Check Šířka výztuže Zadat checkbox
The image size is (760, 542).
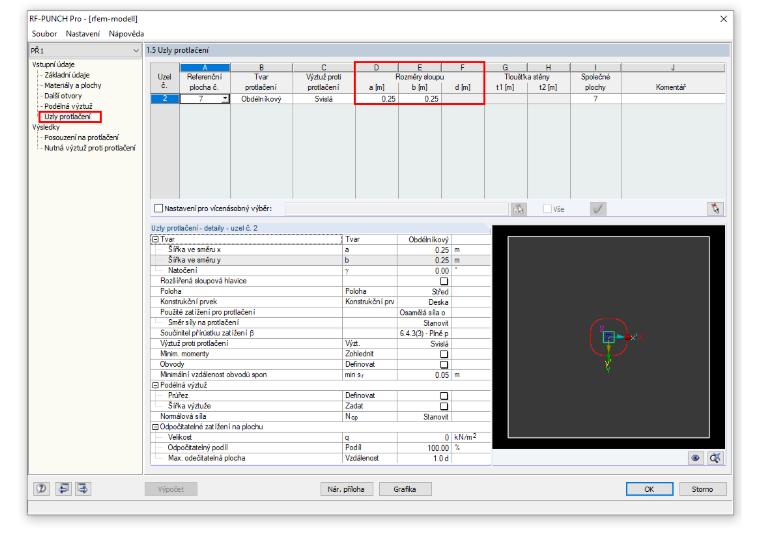point(443,406)
